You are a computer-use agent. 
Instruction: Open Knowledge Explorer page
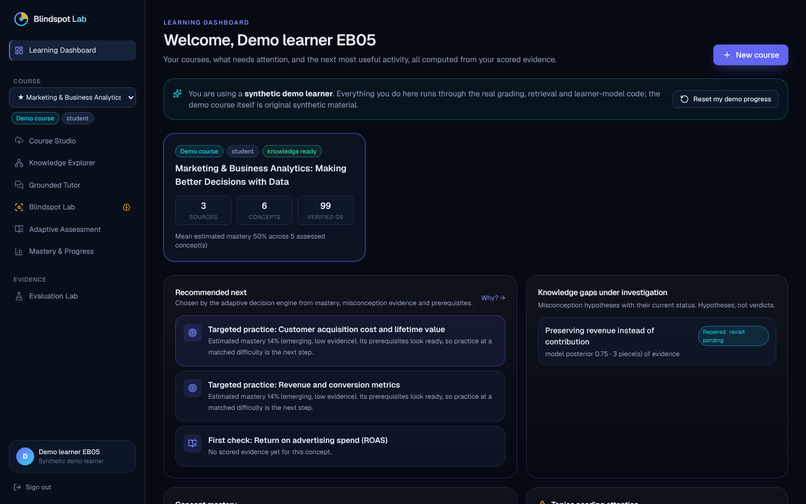coord(72,163)
